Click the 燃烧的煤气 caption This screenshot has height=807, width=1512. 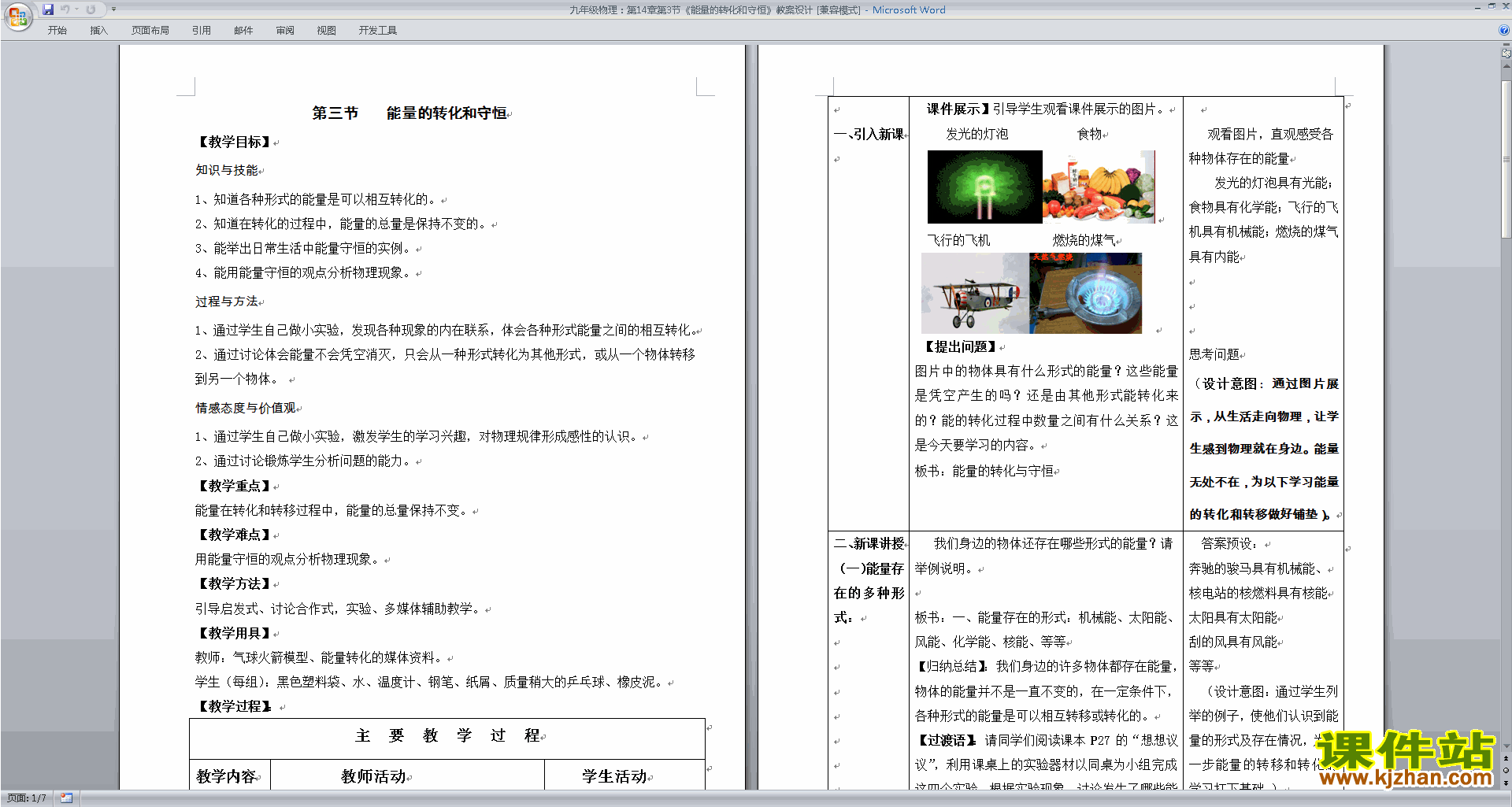[1084, 241]
